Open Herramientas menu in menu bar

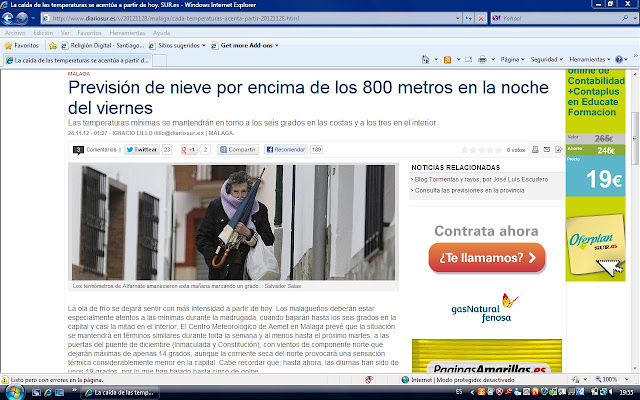[x=127, y=33]
